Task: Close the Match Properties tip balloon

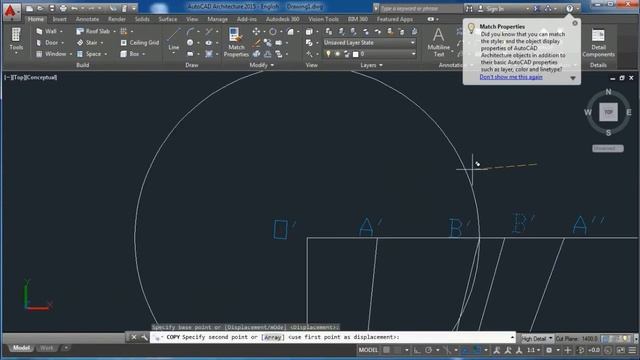Action: click(575, 23)
